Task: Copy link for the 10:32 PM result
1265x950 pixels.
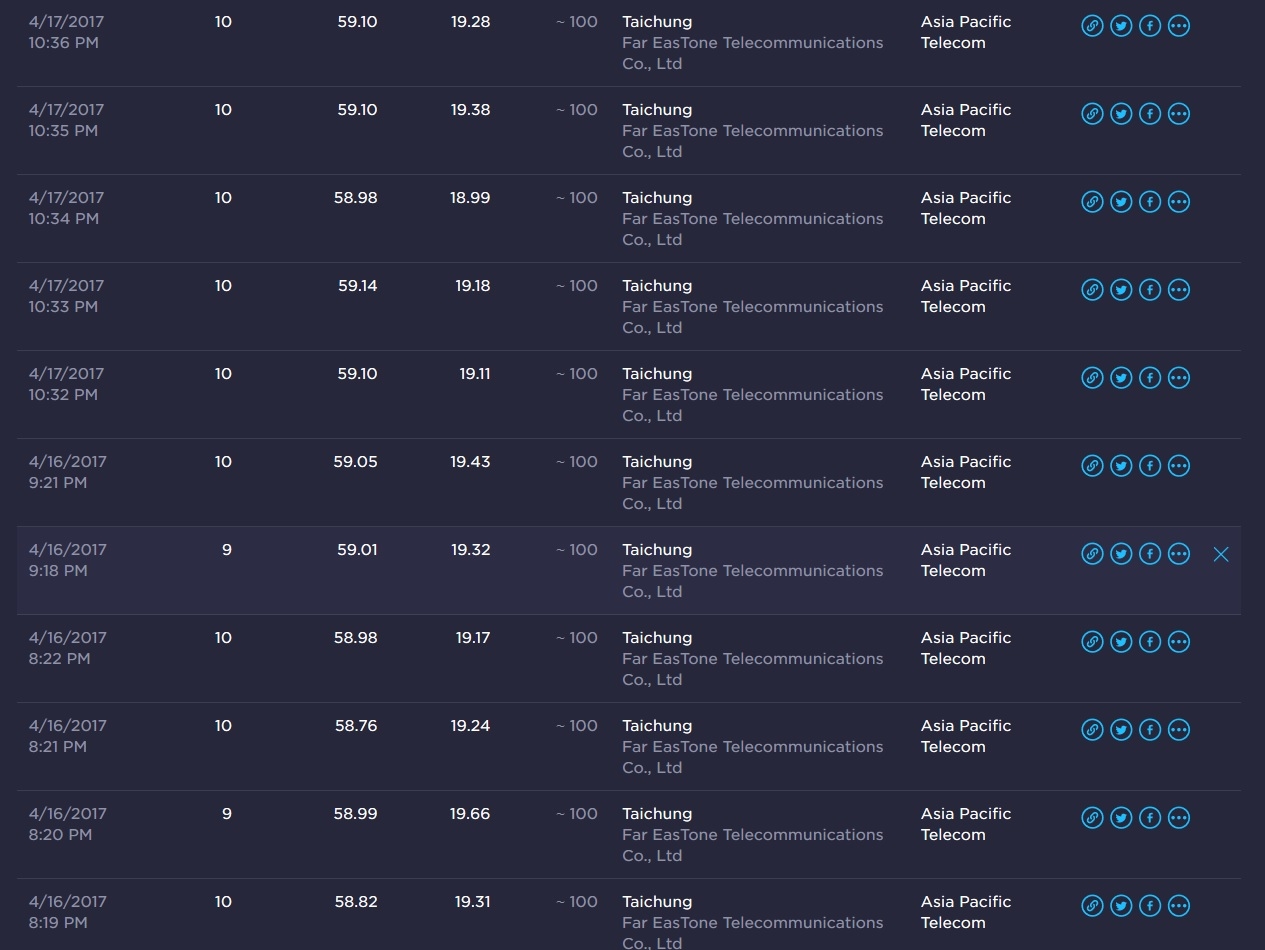Action: point(1092,378)
